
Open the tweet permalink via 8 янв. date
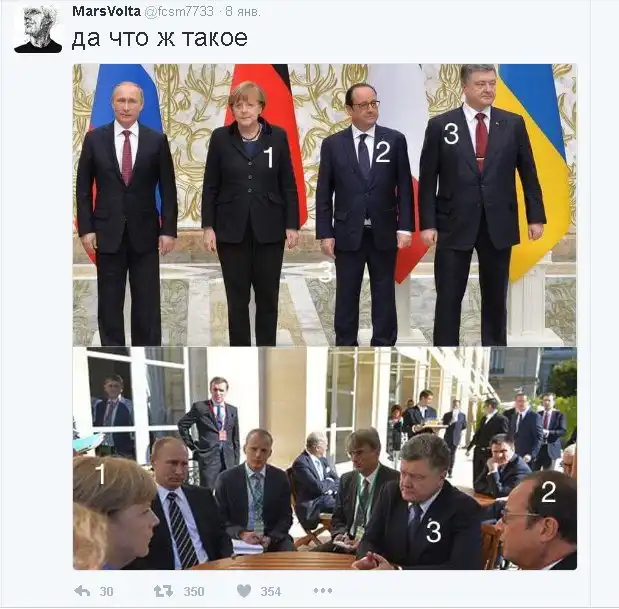tap(243, 11)
